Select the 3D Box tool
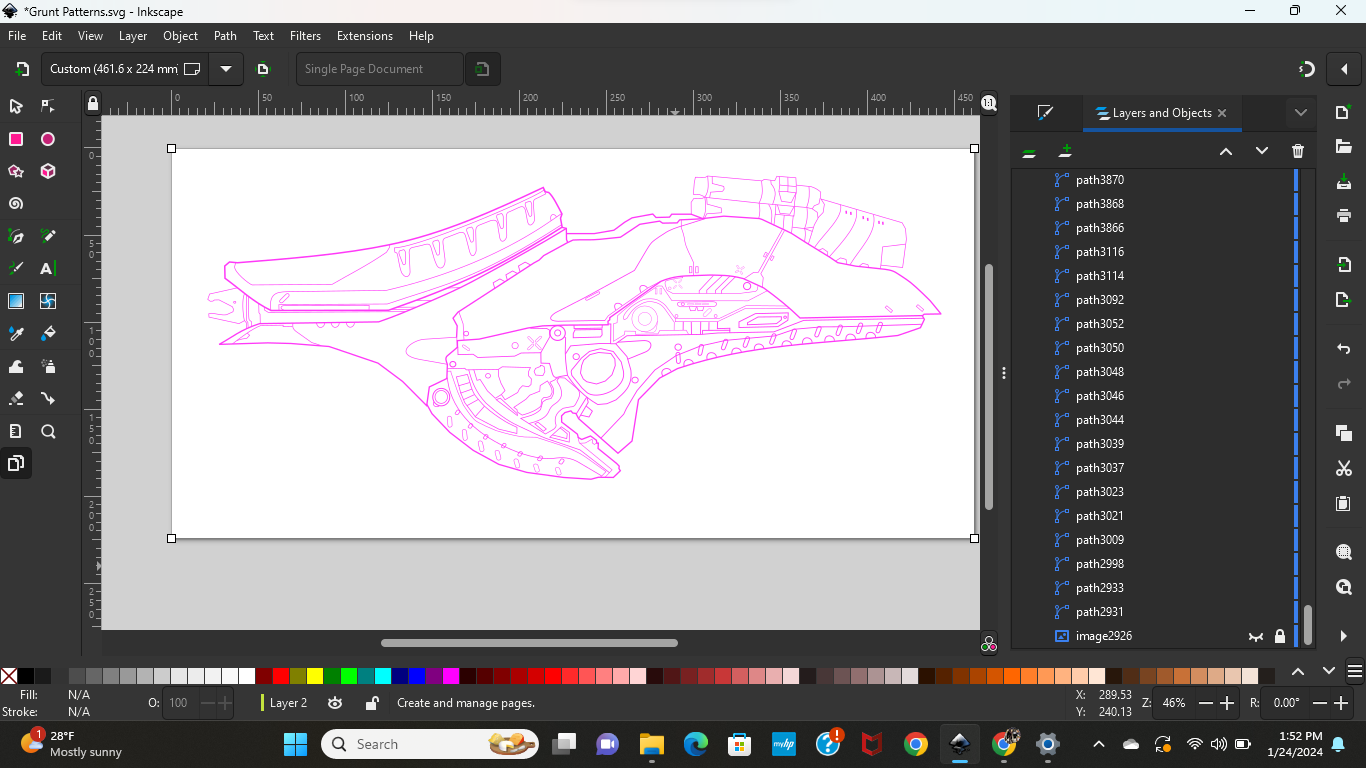 click(48, 171)
